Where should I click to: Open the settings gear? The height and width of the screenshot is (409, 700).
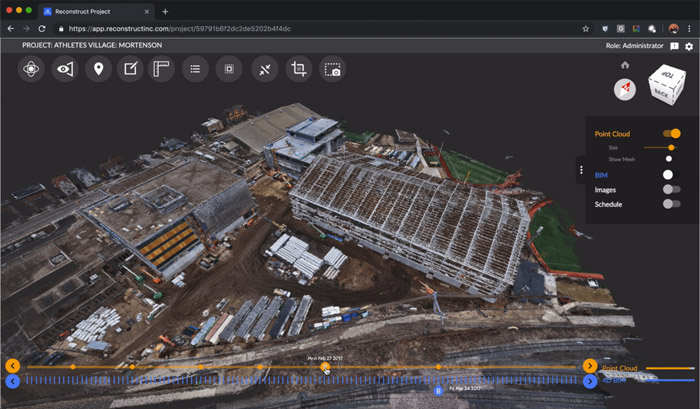pyautogui.click(x=689, y=46)
